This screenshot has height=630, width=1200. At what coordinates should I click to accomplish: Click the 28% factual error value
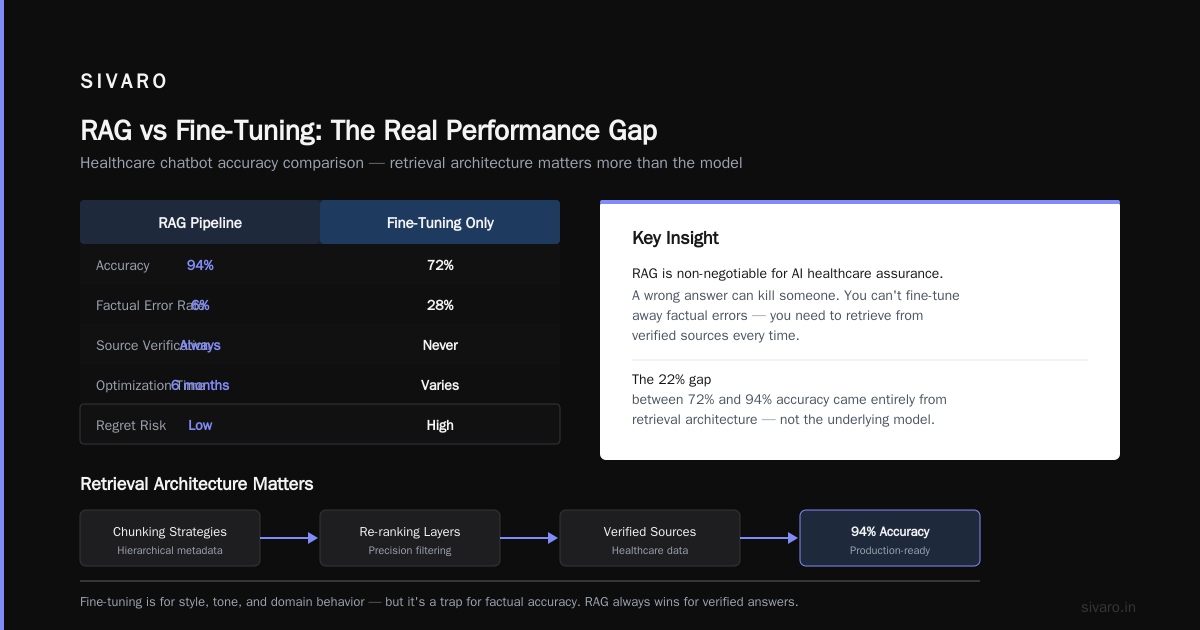(440, 305)
